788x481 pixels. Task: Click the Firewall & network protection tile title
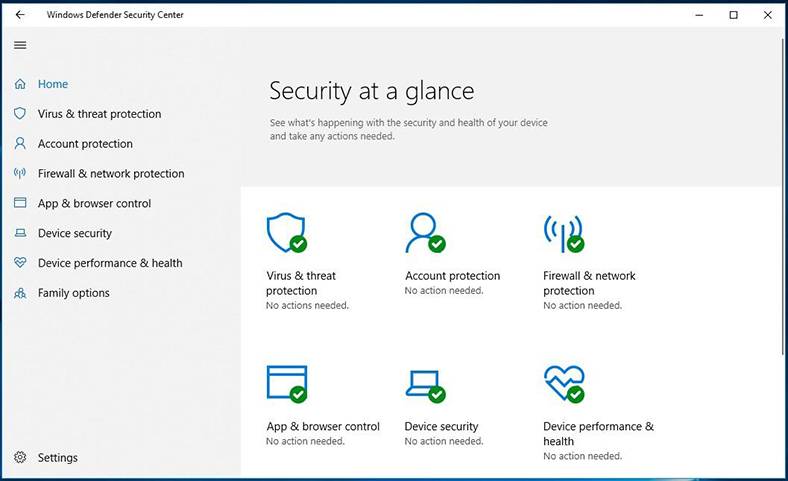pyautogui.click(x=589, y=283)
